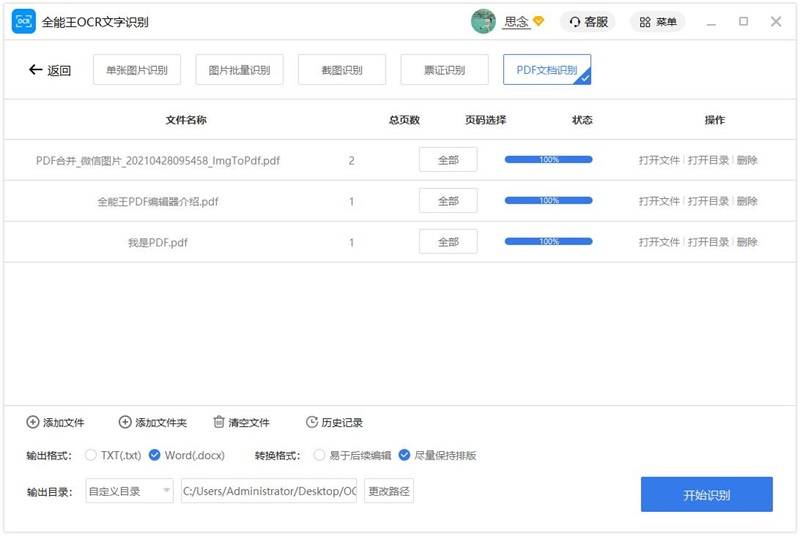Click the 历史记录 clock icon
The height and width of the screenshot is (536, 800).
click(x=311, y=422)
